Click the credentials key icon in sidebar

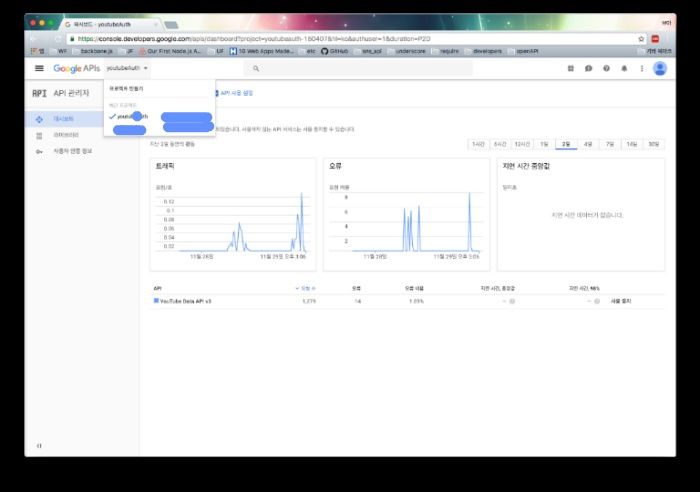tap(39, 152)
